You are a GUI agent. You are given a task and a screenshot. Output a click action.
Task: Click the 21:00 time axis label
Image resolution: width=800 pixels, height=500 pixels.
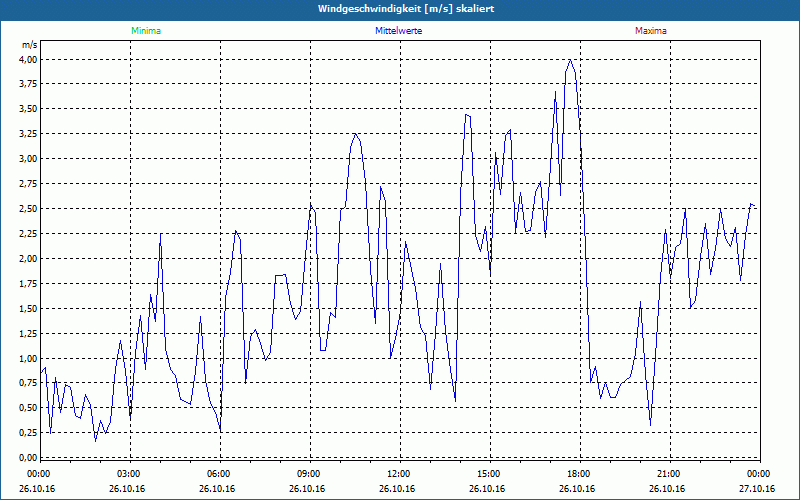coord(670,474)
